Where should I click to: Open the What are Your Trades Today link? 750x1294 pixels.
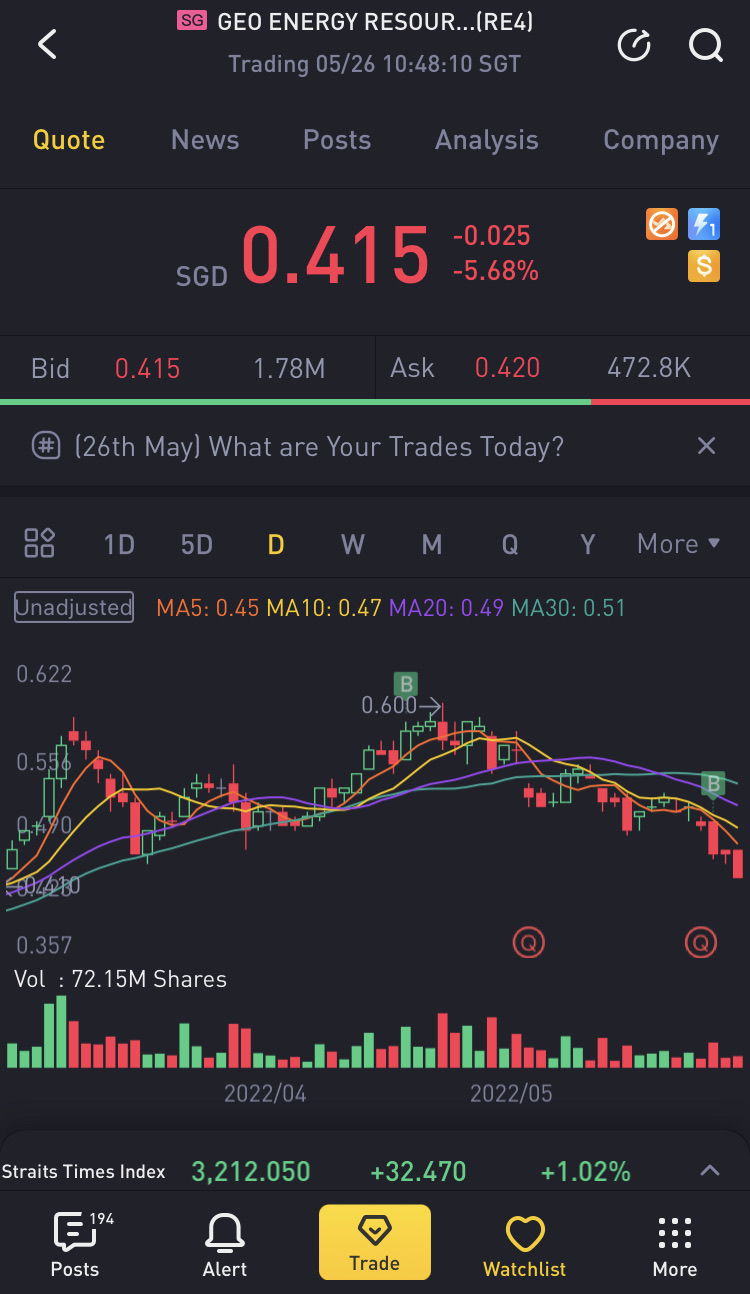(319, 446)
